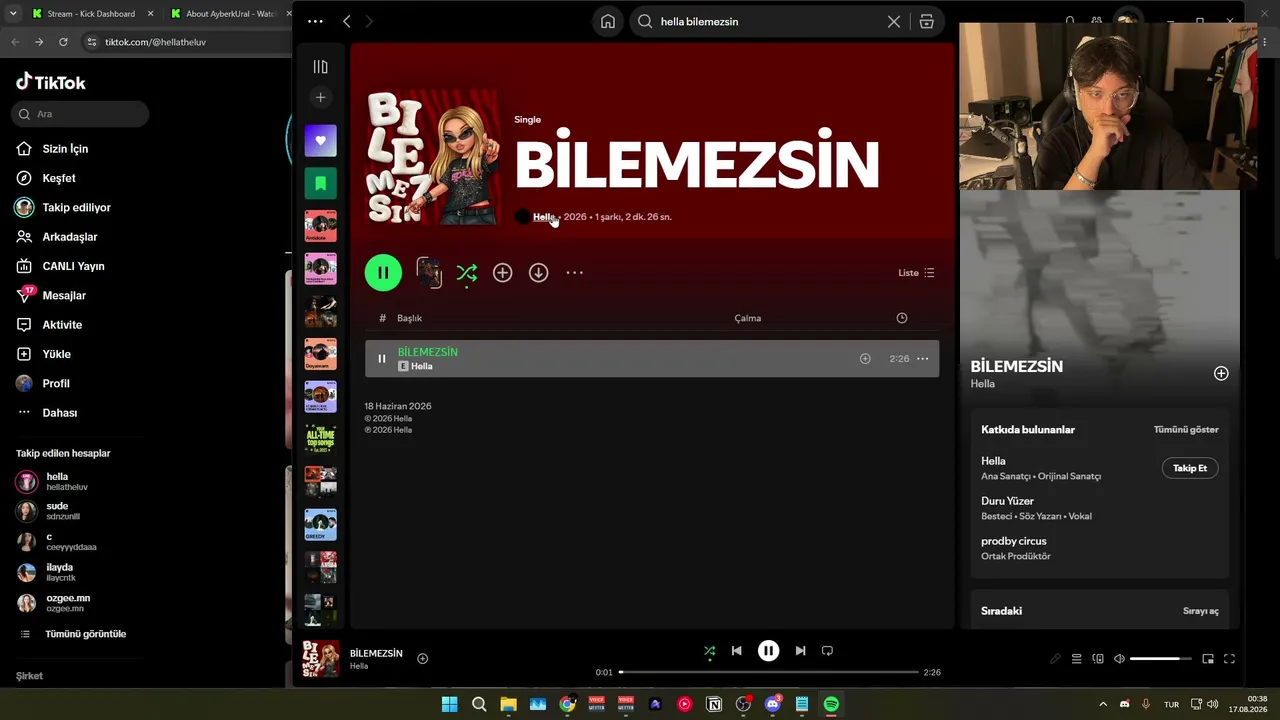Switch Spotify to full screen
1280x720 pixels.
point(1229,659)
